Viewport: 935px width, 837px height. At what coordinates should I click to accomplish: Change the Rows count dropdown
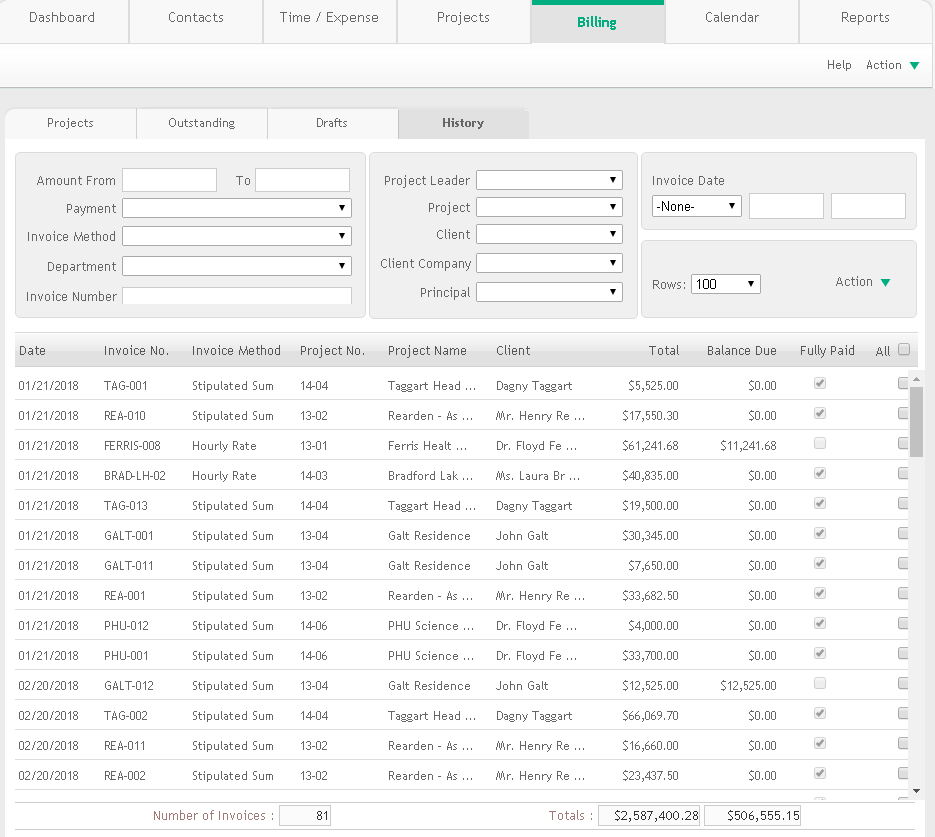click(x=725, y=284)
